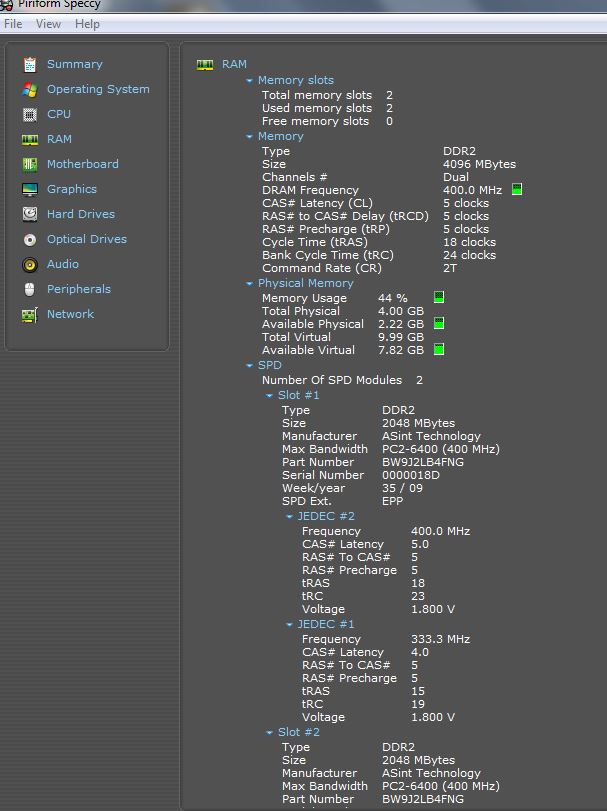This screenshot has width=607, height=811.
Task: Click the Piriform Speccy title bar icon
Action: 6,5
